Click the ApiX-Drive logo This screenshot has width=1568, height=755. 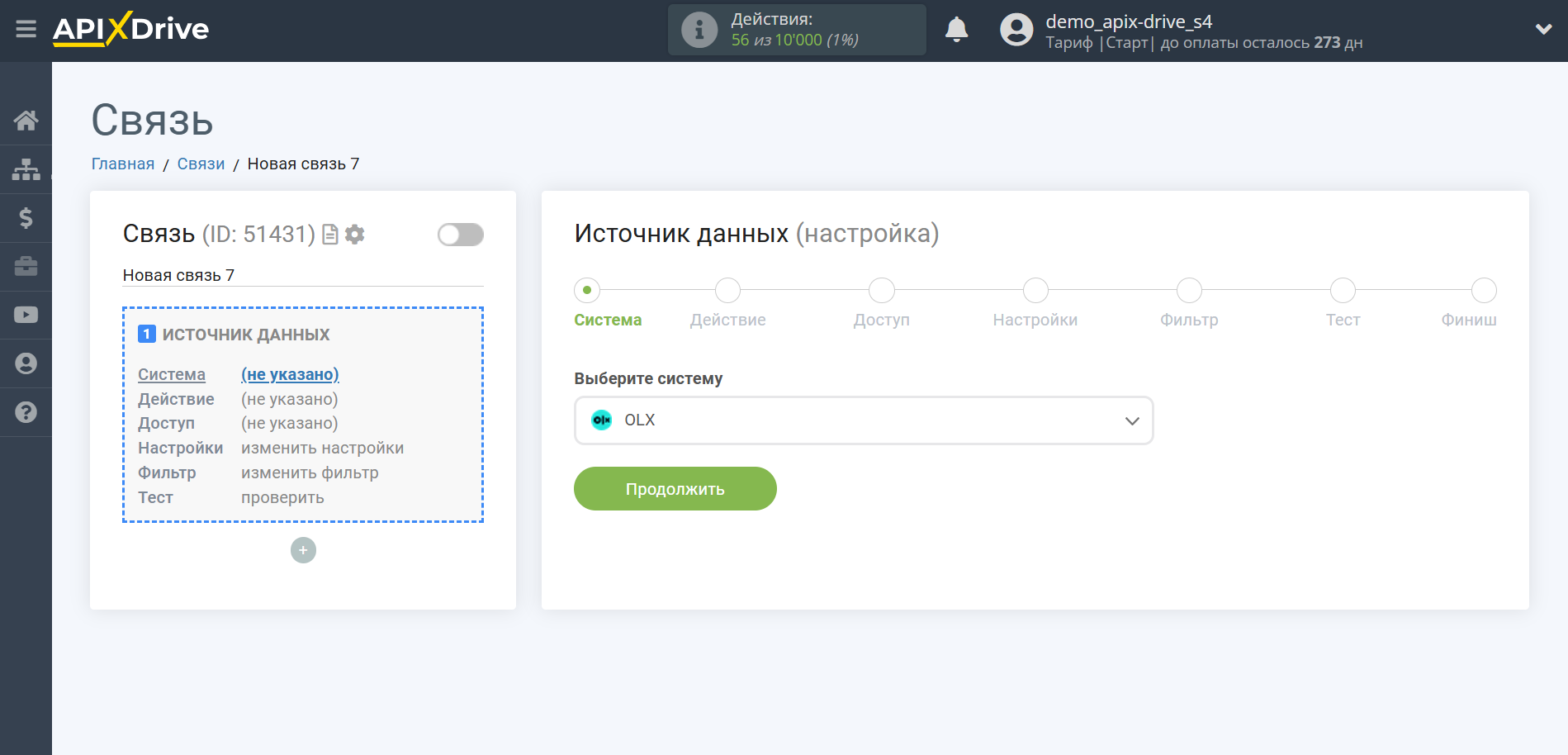click(130, 29)
